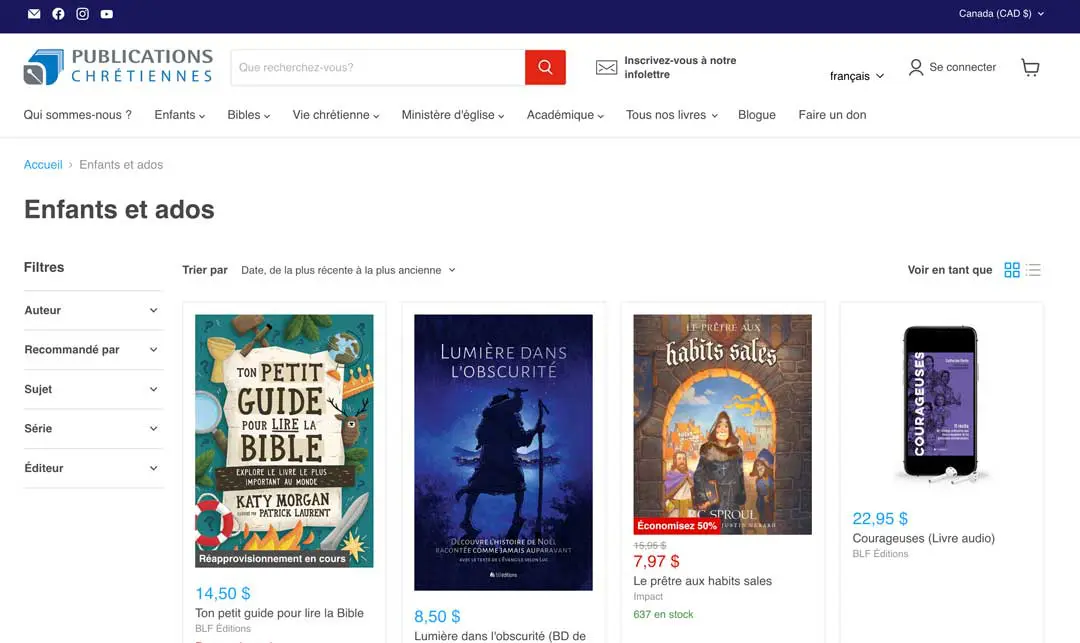Viewport: 1080px width, 643px height.
Task: Open the Instagram icon link
Action: [x=83, y=14]
